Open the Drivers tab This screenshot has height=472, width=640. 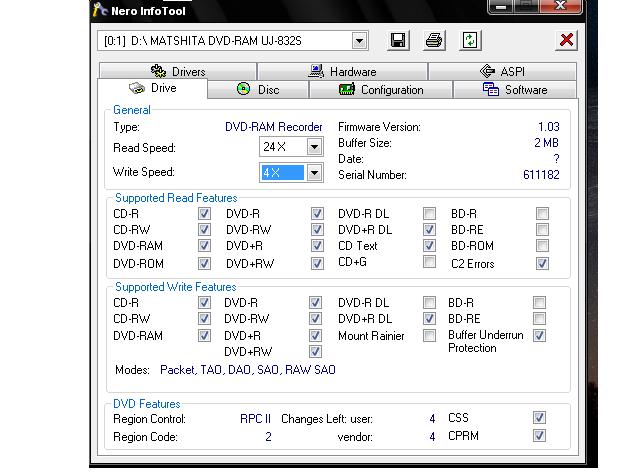[178, 72]
